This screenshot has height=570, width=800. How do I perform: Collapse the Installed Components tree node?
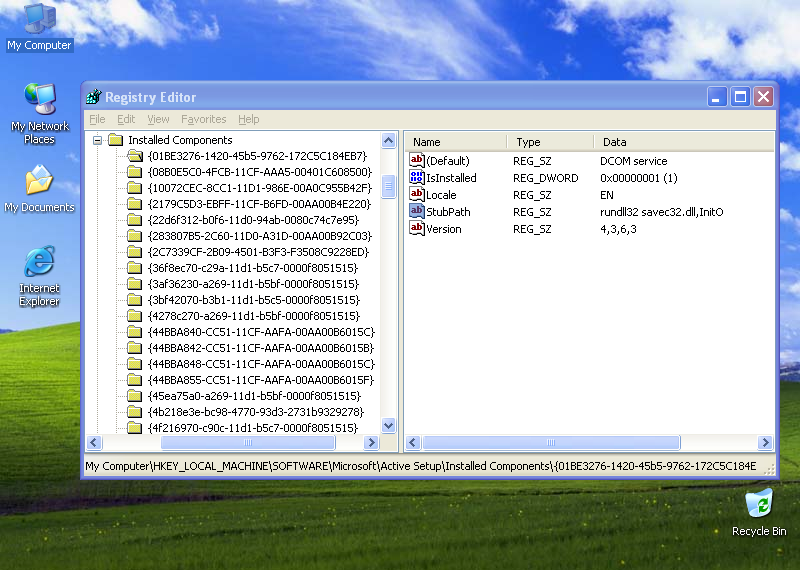(98, 140)
